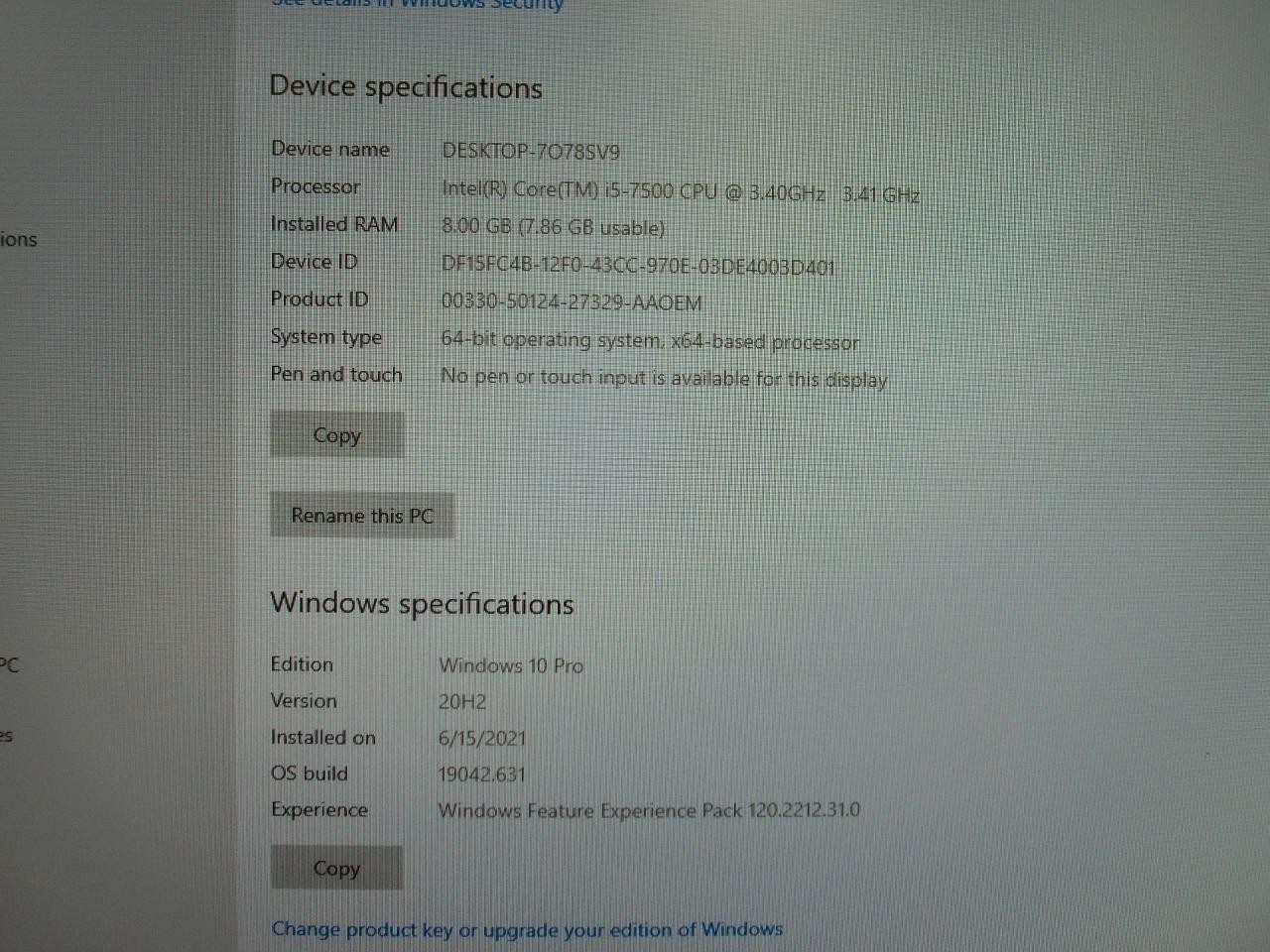The width and height of the screenshot is (1270, 952).
Task: Click the OS build label
Action: point(310,773)
